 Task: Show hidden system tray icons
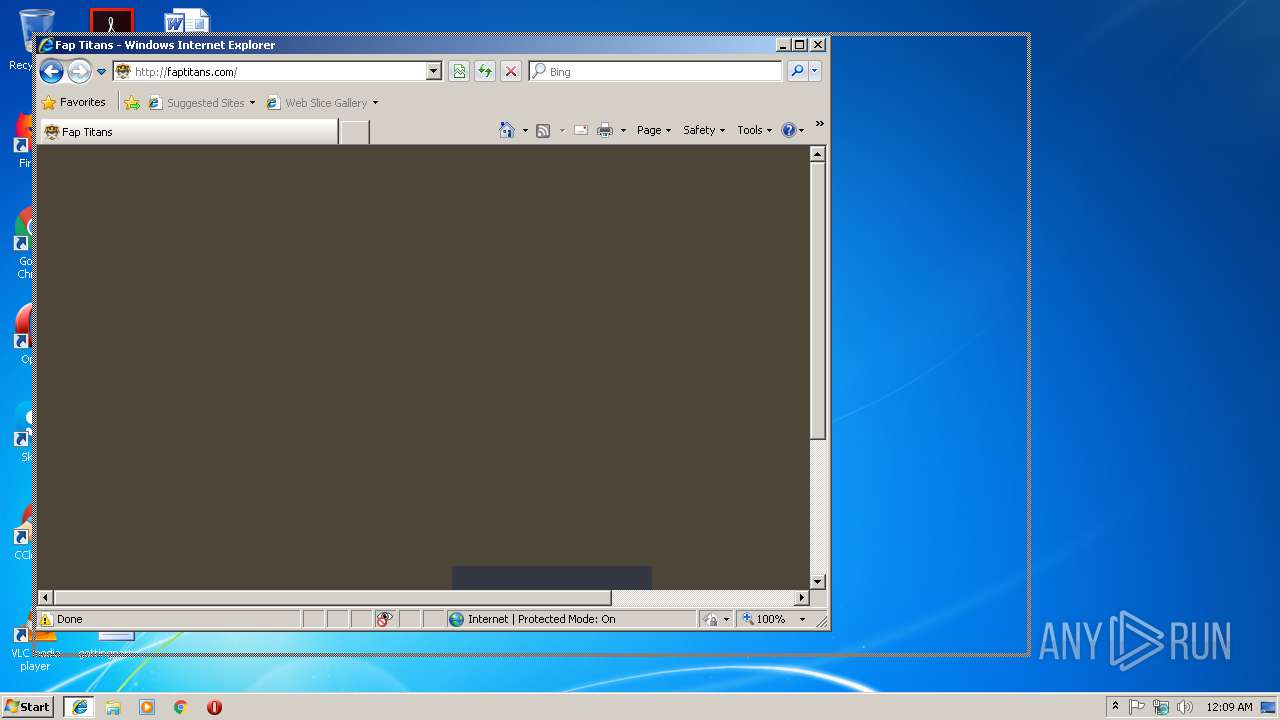click(1115, 706)
